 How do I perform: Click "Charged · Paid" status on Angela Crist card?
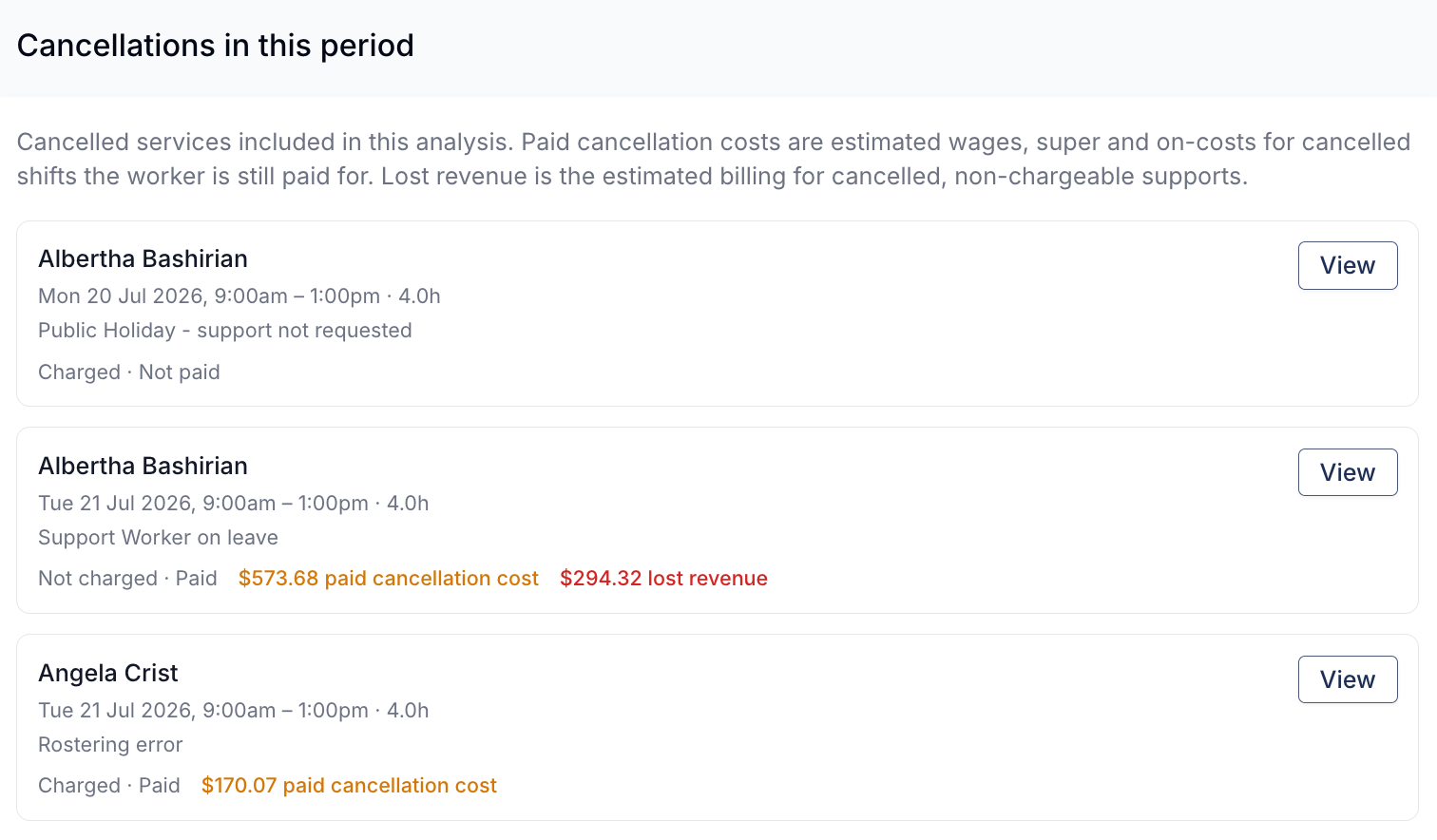[109, 785]
